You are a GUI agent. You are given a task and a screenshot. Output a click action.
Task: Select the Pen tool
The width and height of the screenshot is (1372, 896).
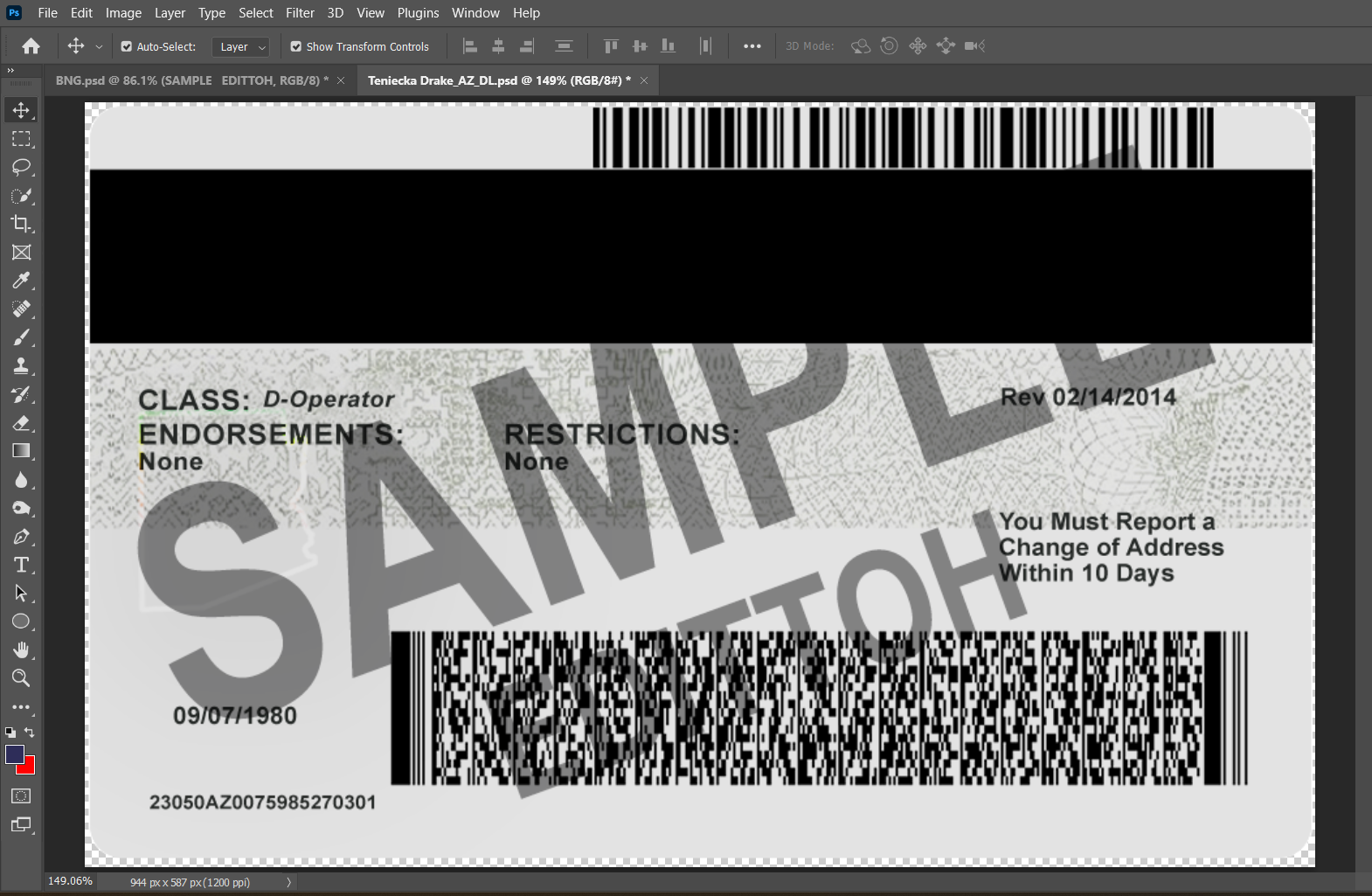[21, 537]
